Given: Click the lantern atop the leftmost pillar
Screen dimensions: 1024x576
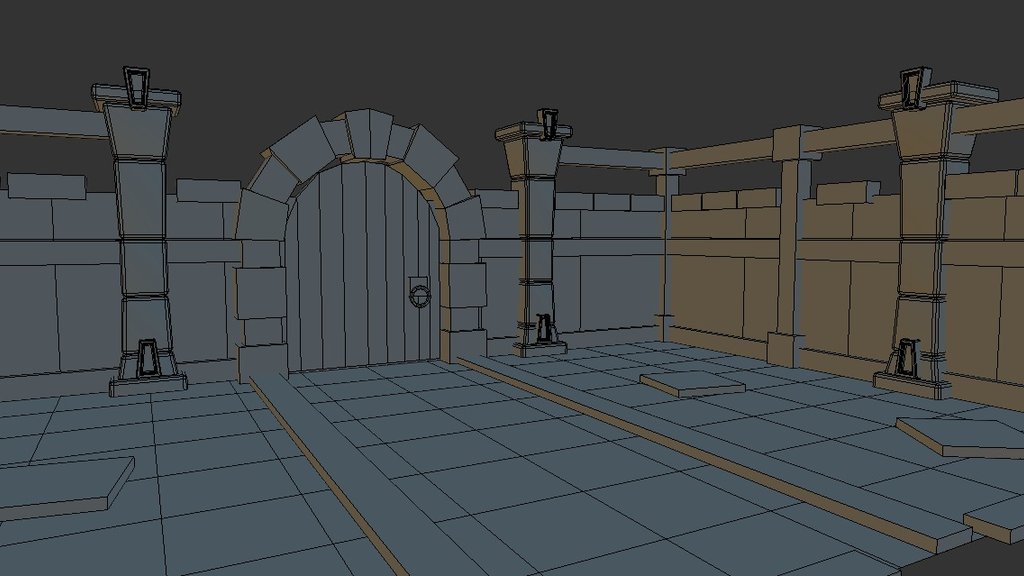Looking at the screenshot, I should [136, 86].
